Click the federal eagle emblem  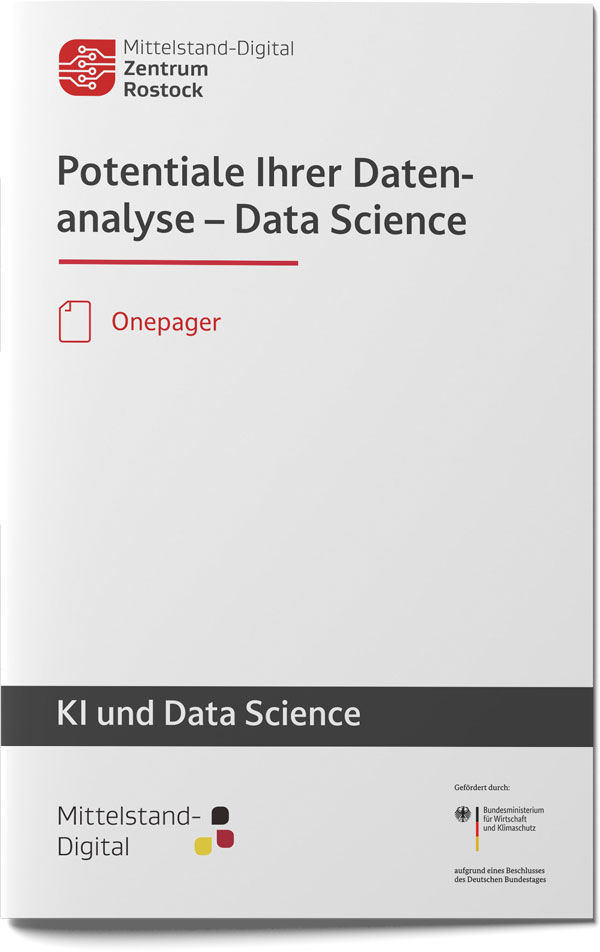tap(460, 815)
